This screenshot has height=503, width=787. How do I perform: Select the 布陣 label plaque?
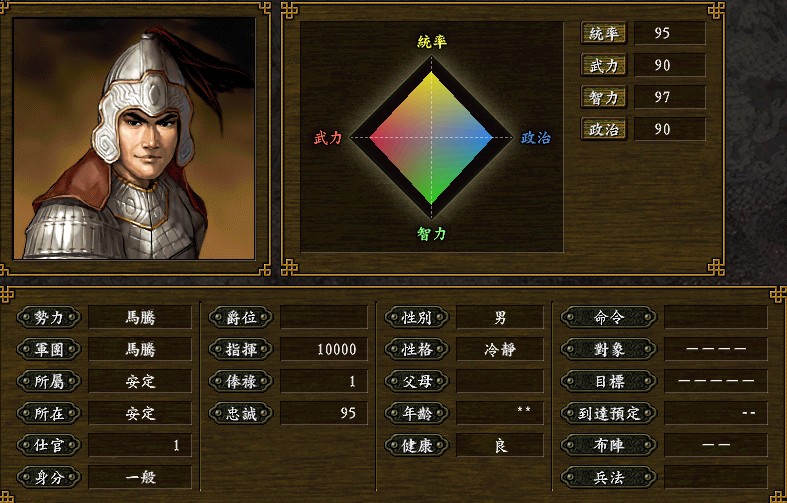pos(609,445)
